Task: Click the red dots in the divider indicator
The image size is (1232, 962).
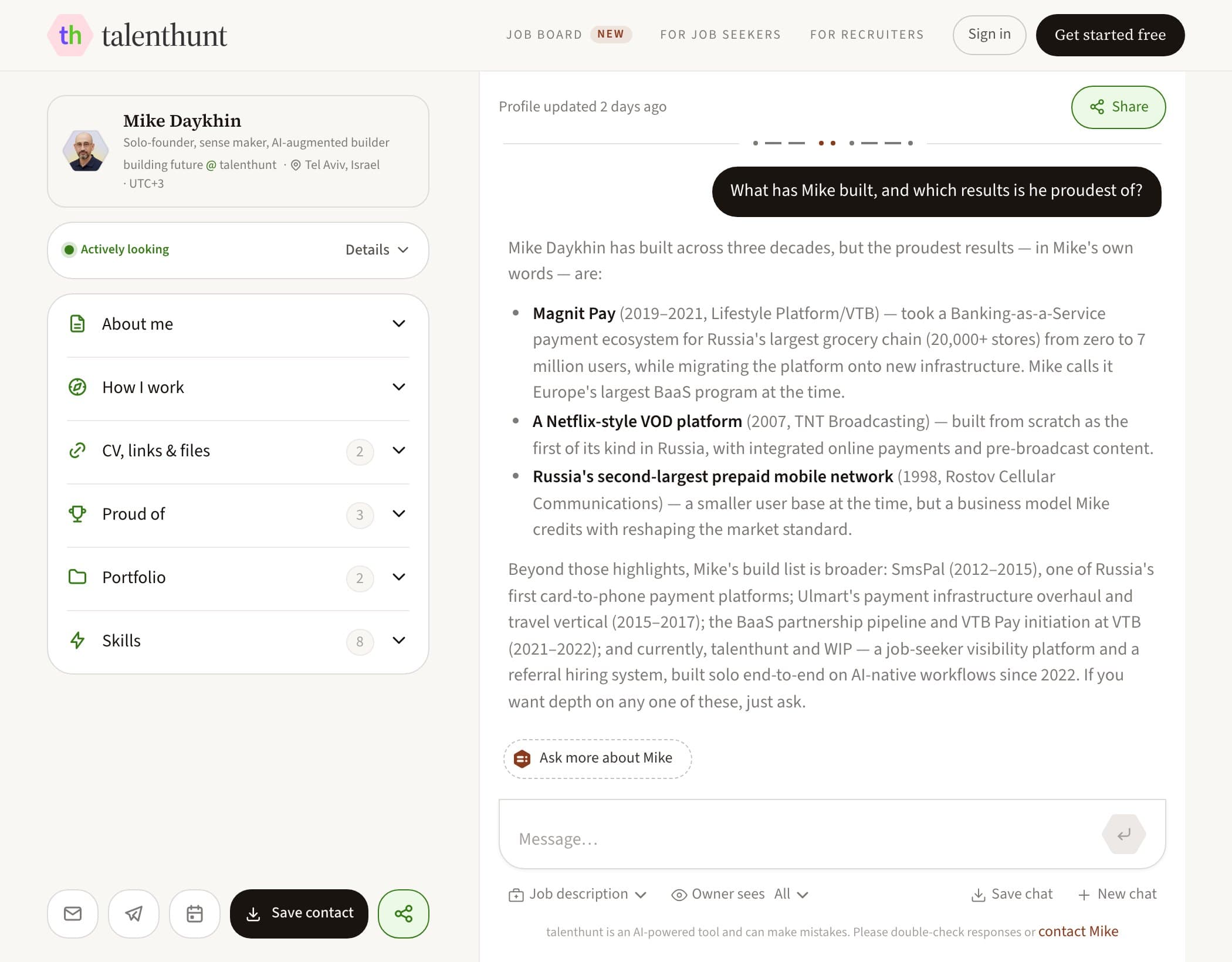Action: pyautogui.click(x=827, y=143)
